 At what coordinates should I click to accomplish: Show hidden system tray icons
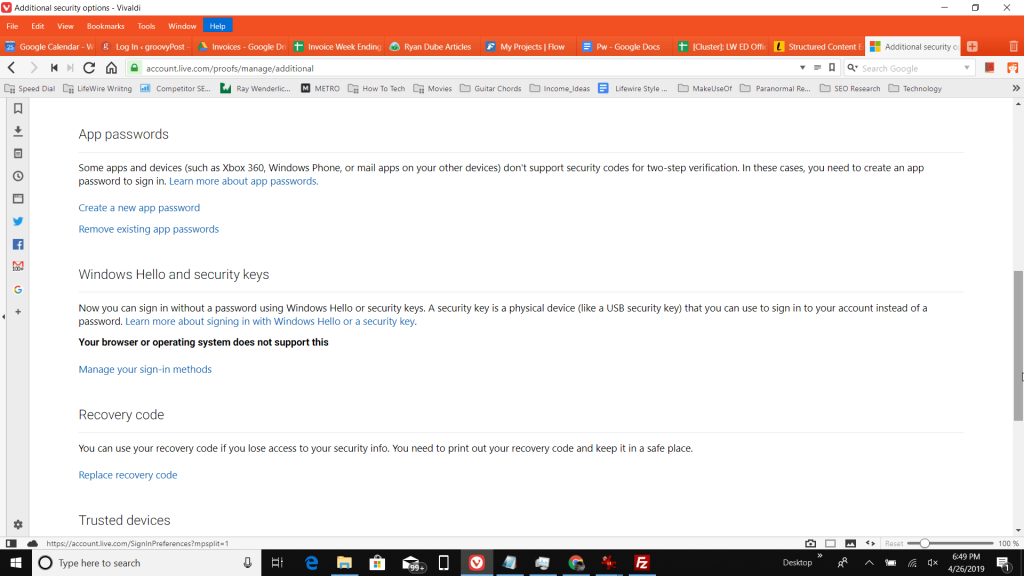[x=869, y=563]
